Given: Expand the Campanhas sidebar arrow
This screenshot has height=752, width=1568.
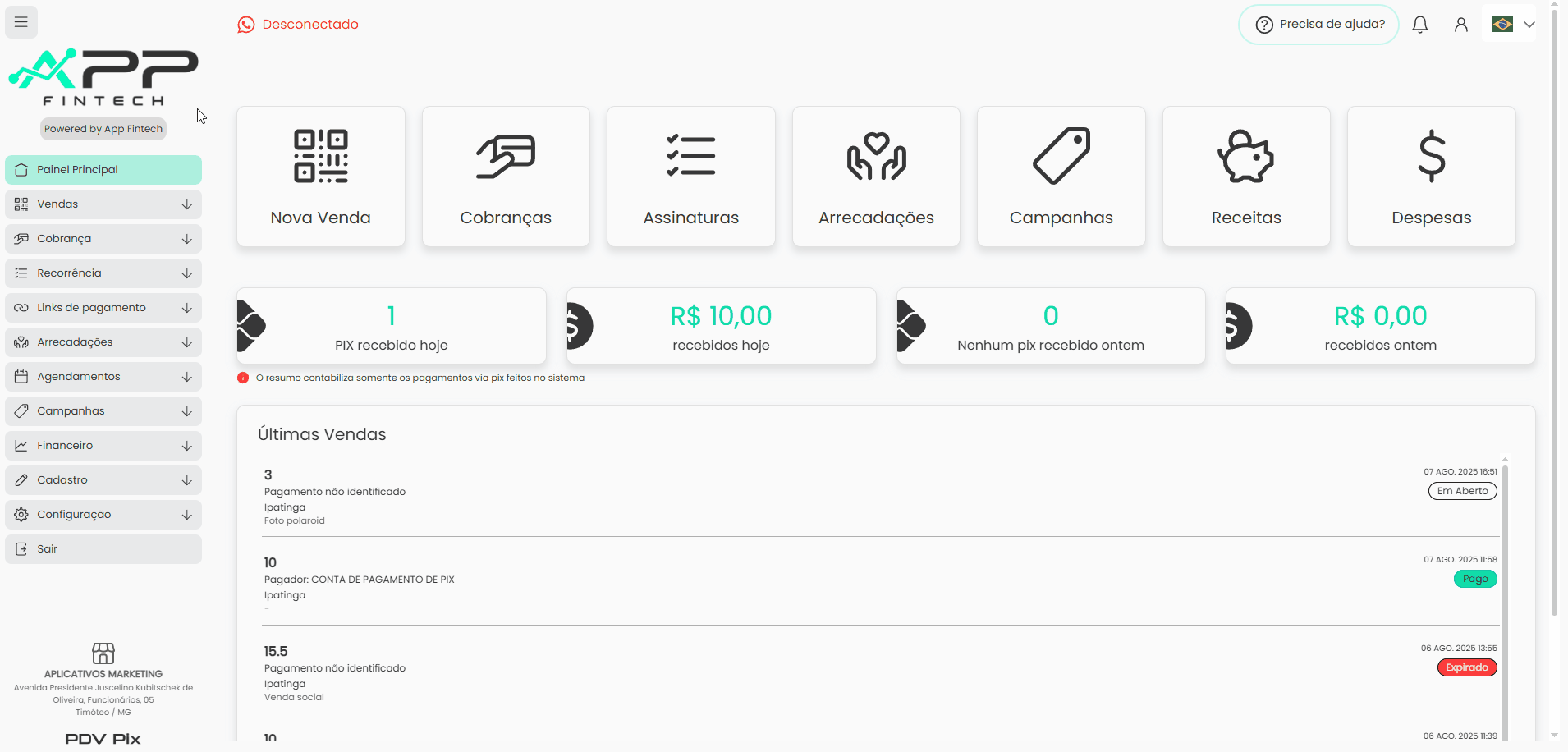Looking at the screenshot, I should click(186, 411).
